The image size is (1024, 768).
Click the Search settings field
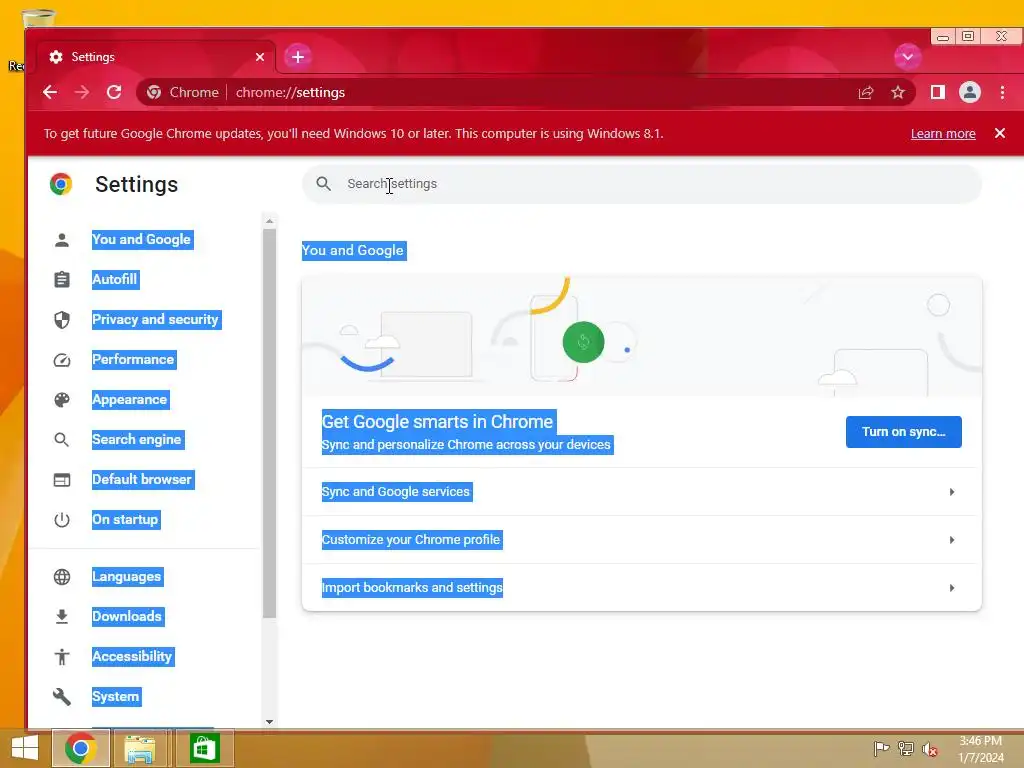pyautogui.click(x=642, y=184)
